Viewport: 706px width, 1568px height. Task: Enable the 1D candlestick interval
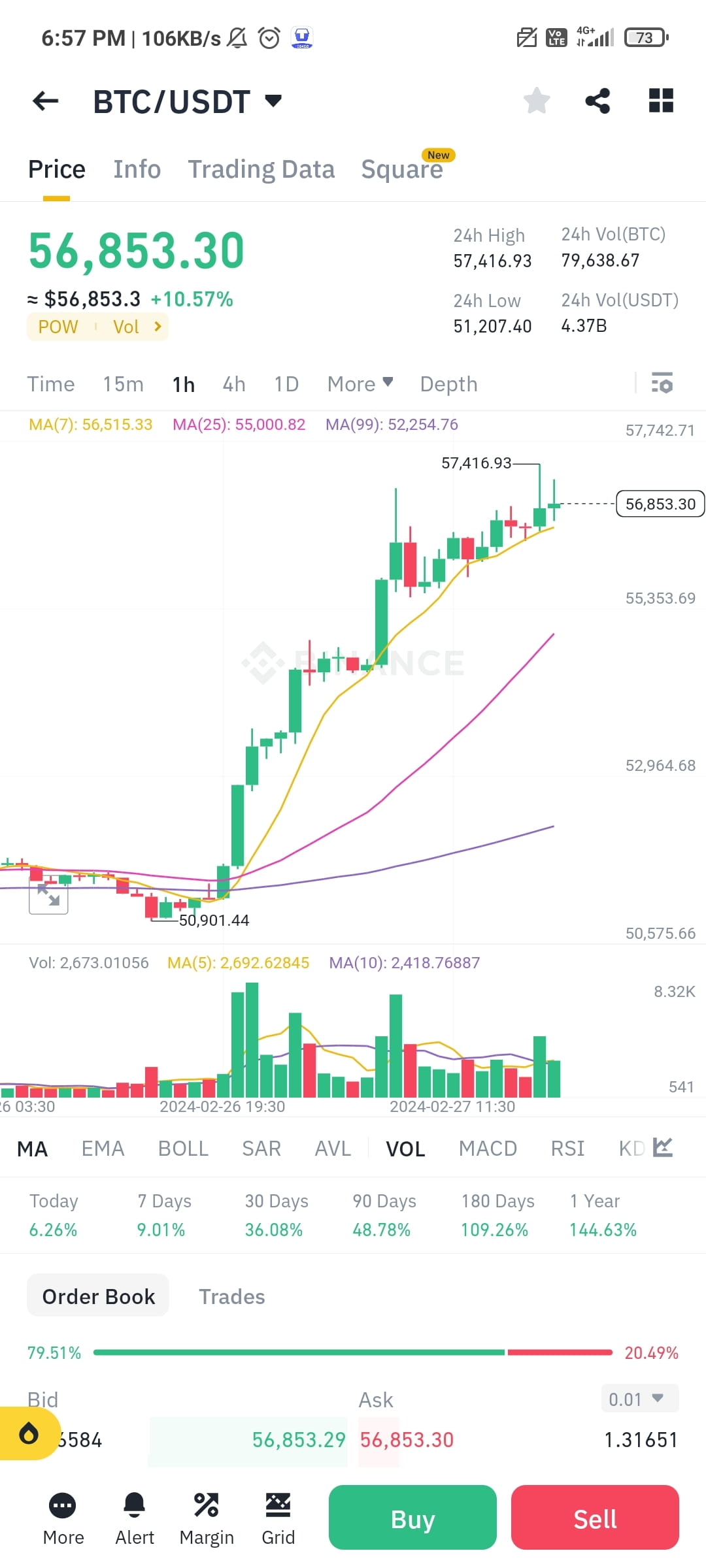coord(286,384)
